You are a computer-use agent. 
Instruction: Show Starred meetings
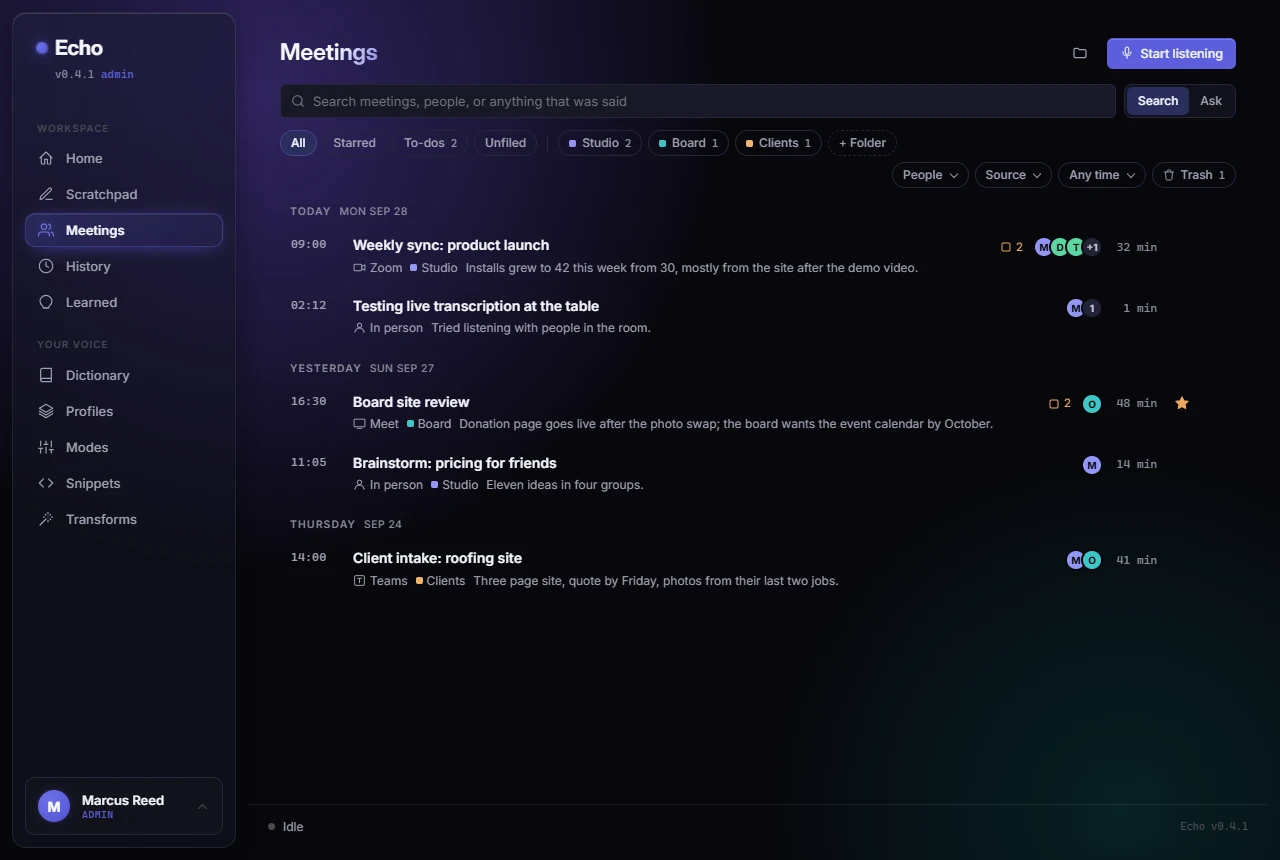354,143
